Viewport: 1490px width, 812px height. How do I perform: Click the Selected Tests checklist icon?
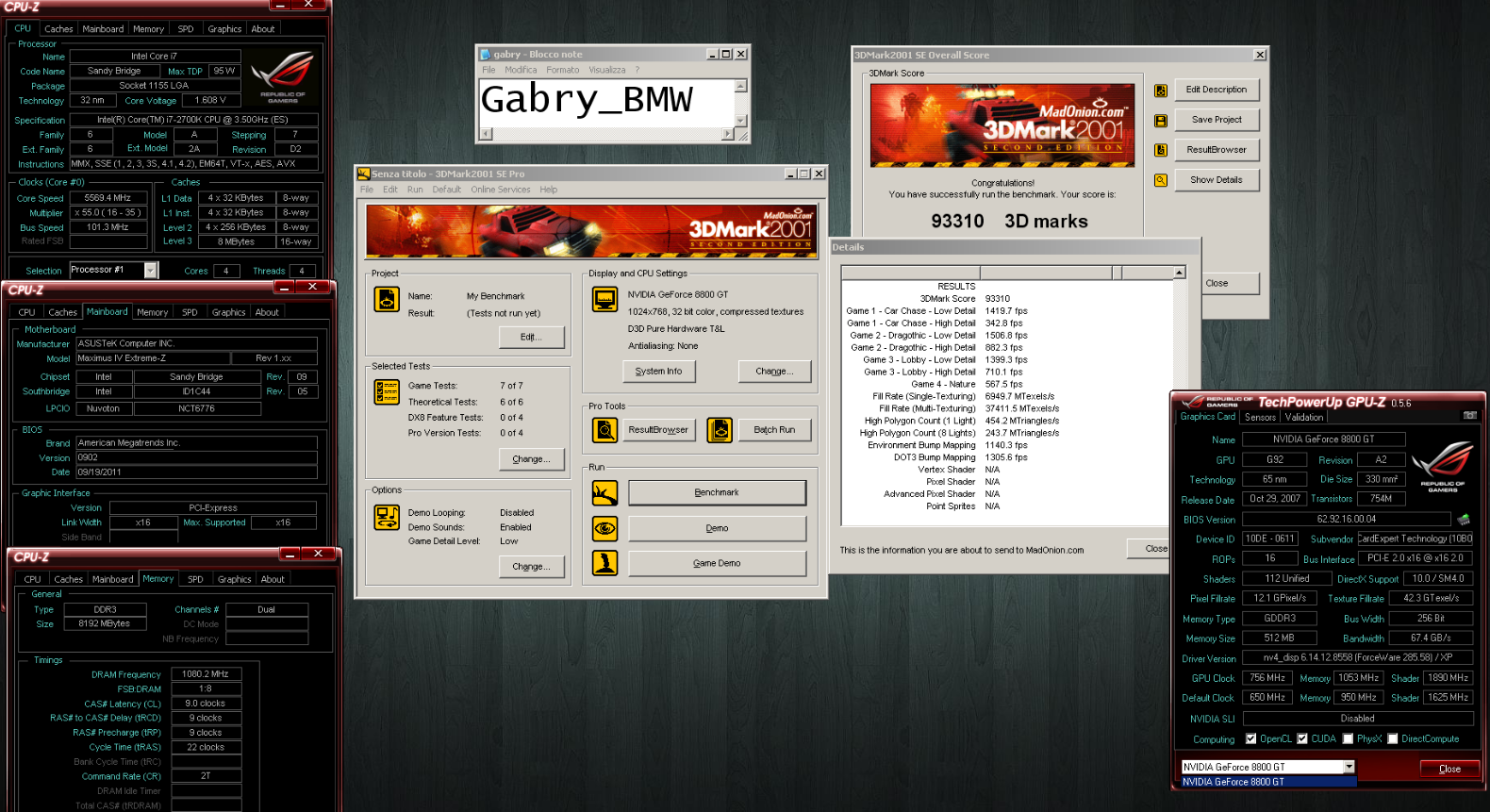[x=387, y=391]
